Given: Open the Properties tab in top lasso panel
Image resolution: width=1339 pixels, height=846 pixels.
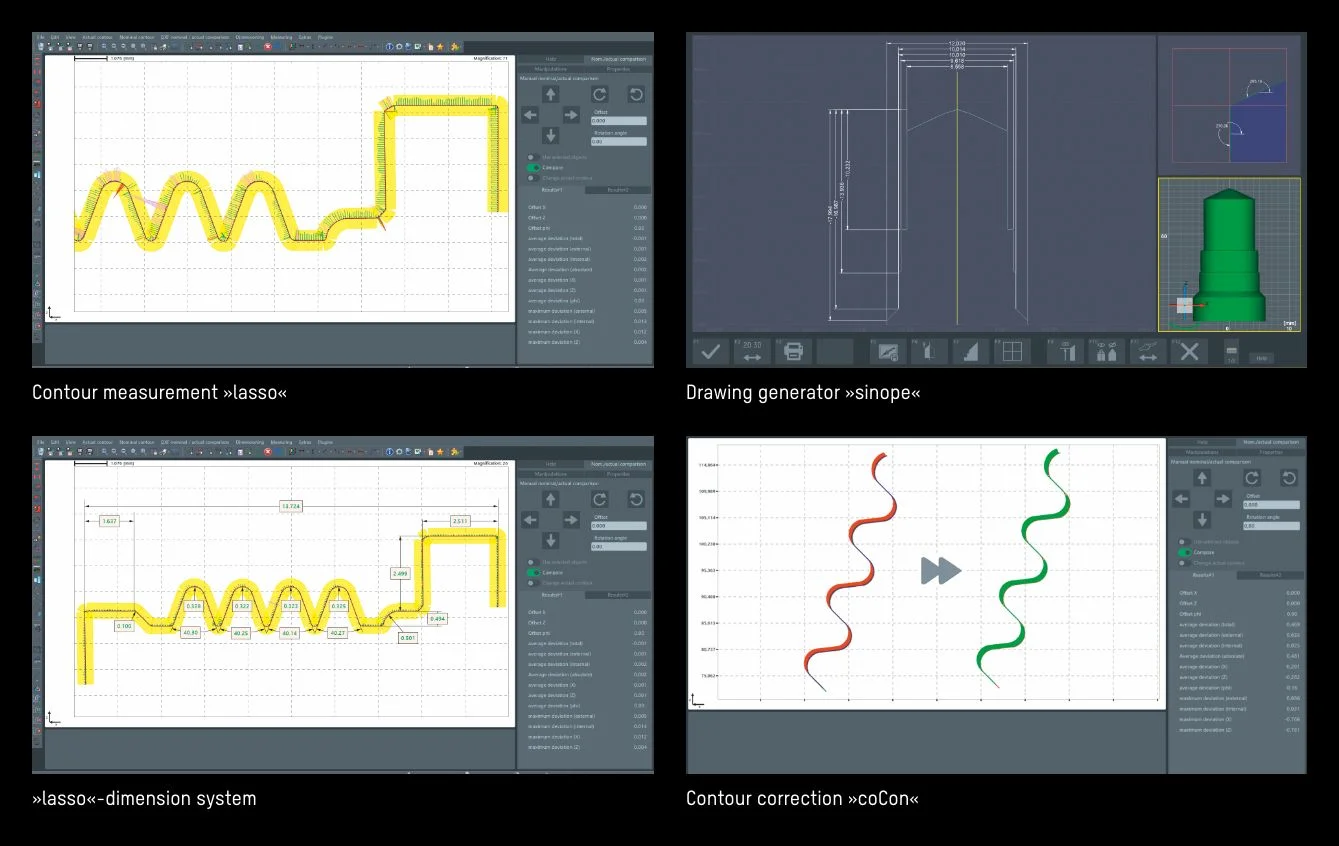Looking at the screenshot, I should 618,69.
